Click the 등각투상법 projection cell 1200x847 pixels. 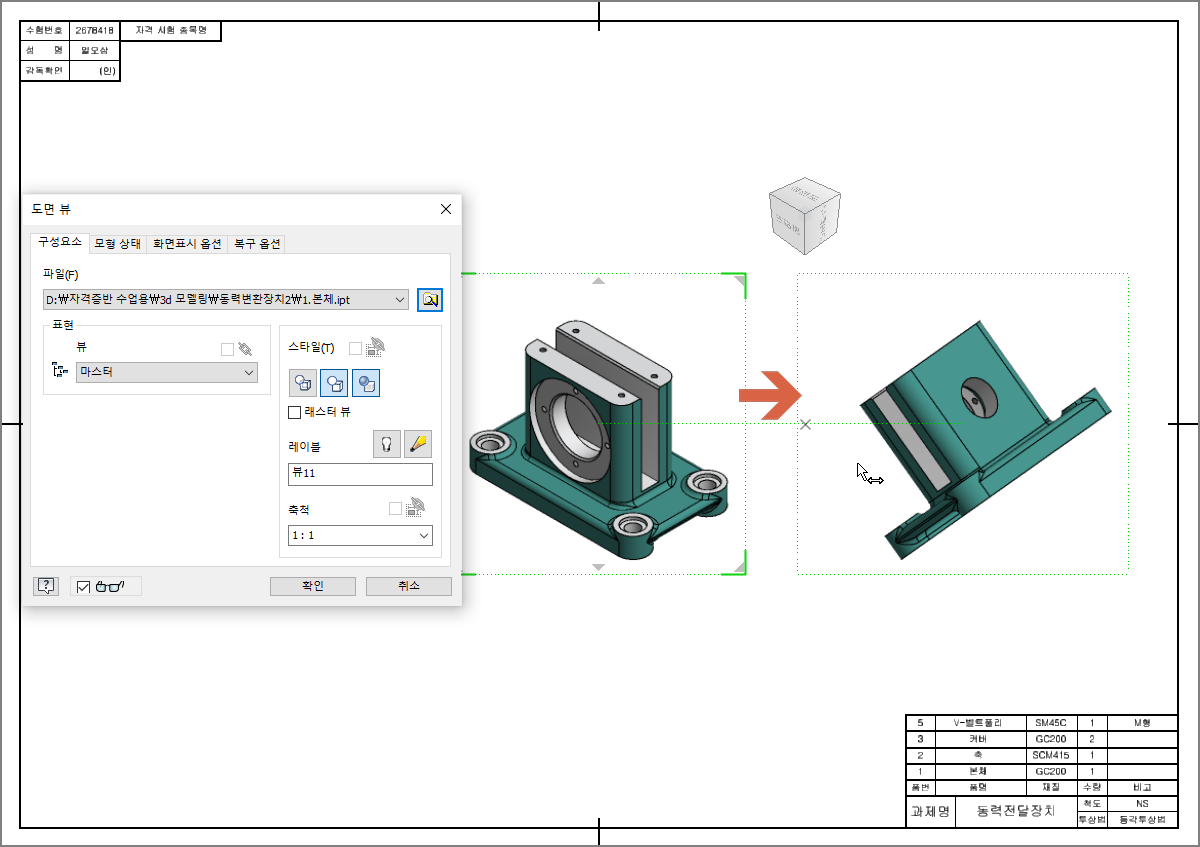point(1142,819)
